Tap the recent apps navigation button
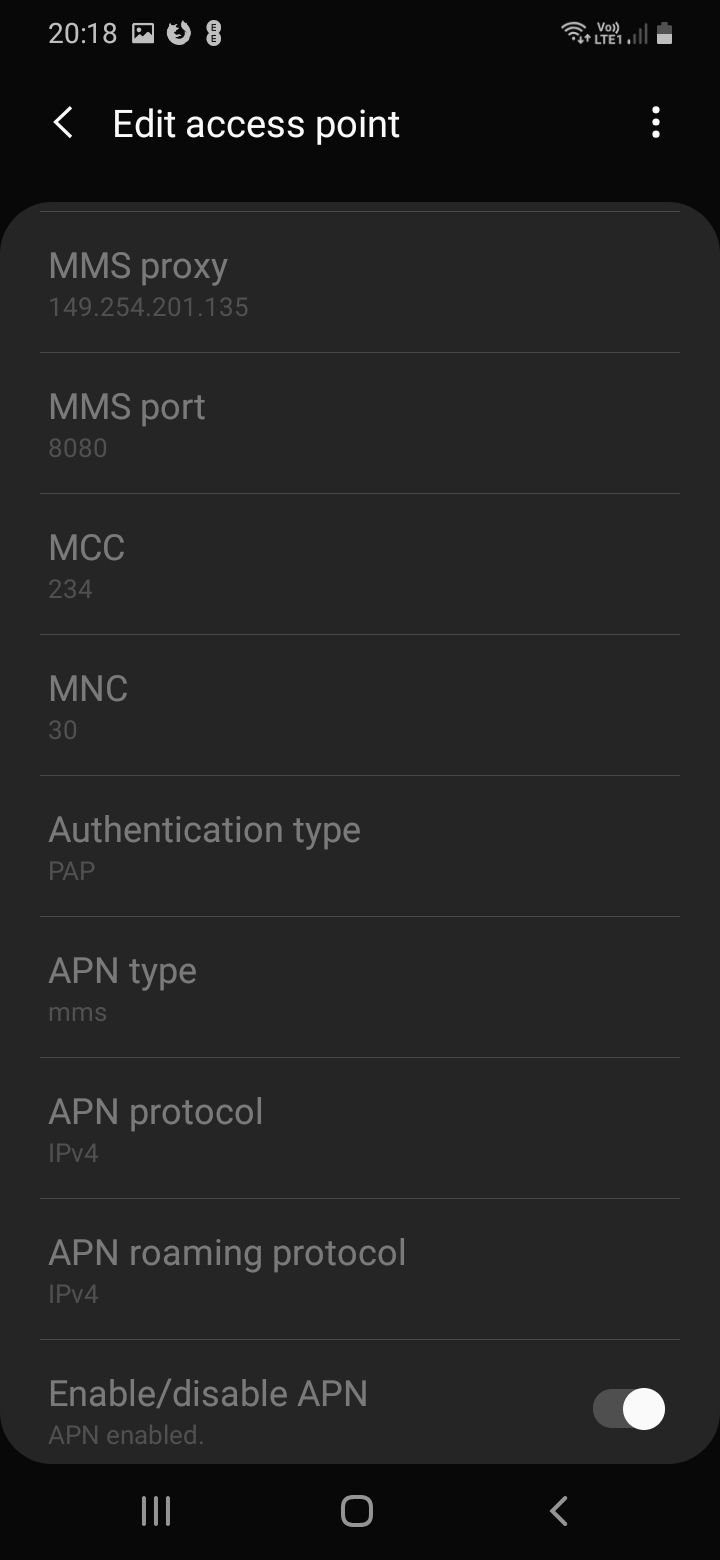 (156, 1510)
